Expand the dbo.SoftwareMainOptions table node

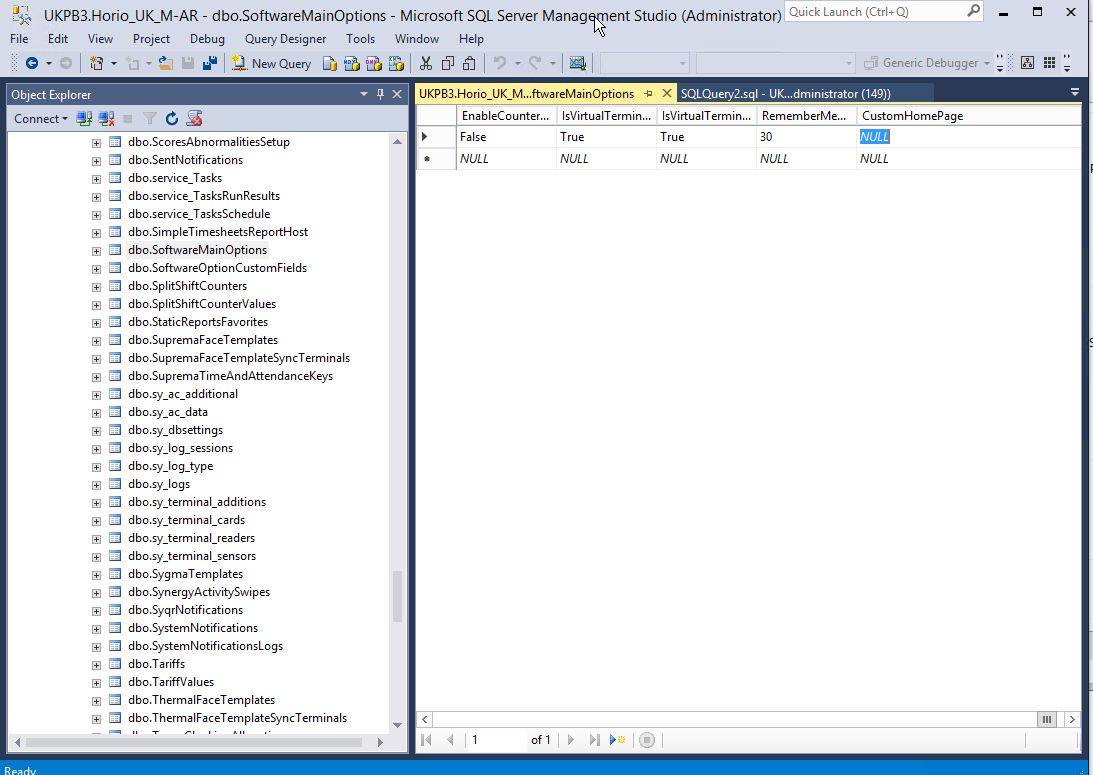tap(96, 251)
